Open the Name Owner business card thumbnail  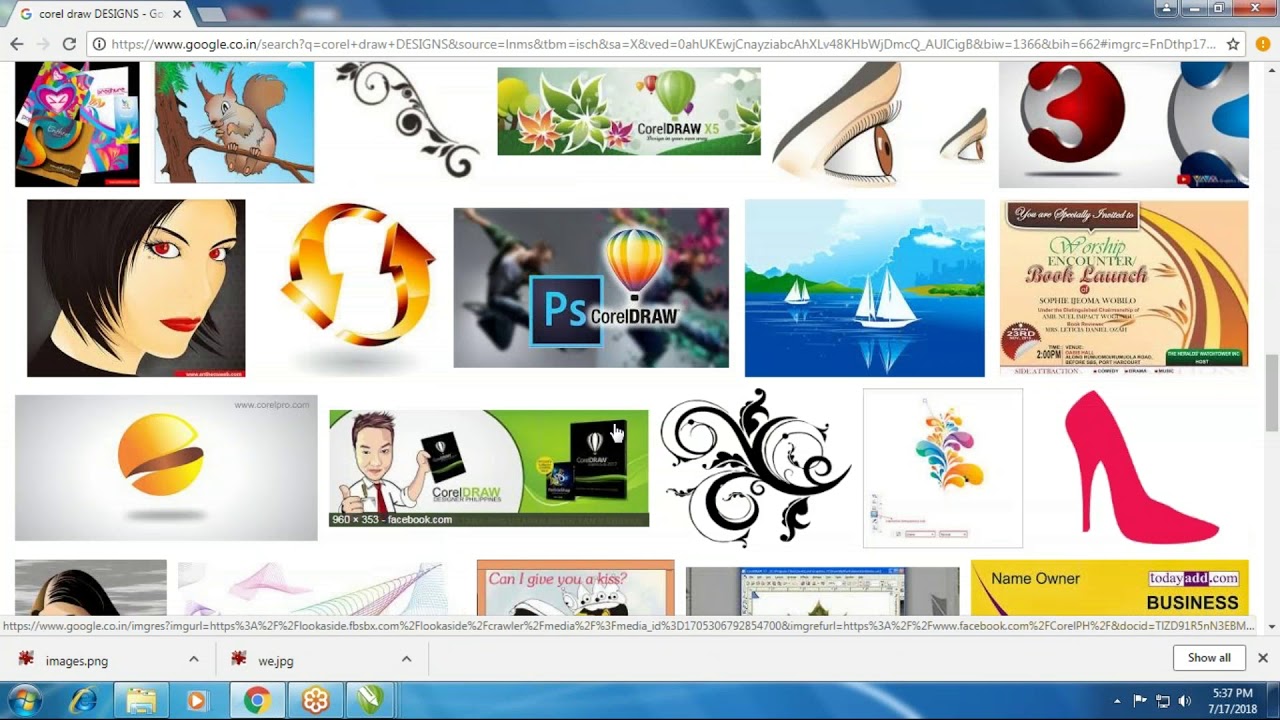click(1110, 588)
